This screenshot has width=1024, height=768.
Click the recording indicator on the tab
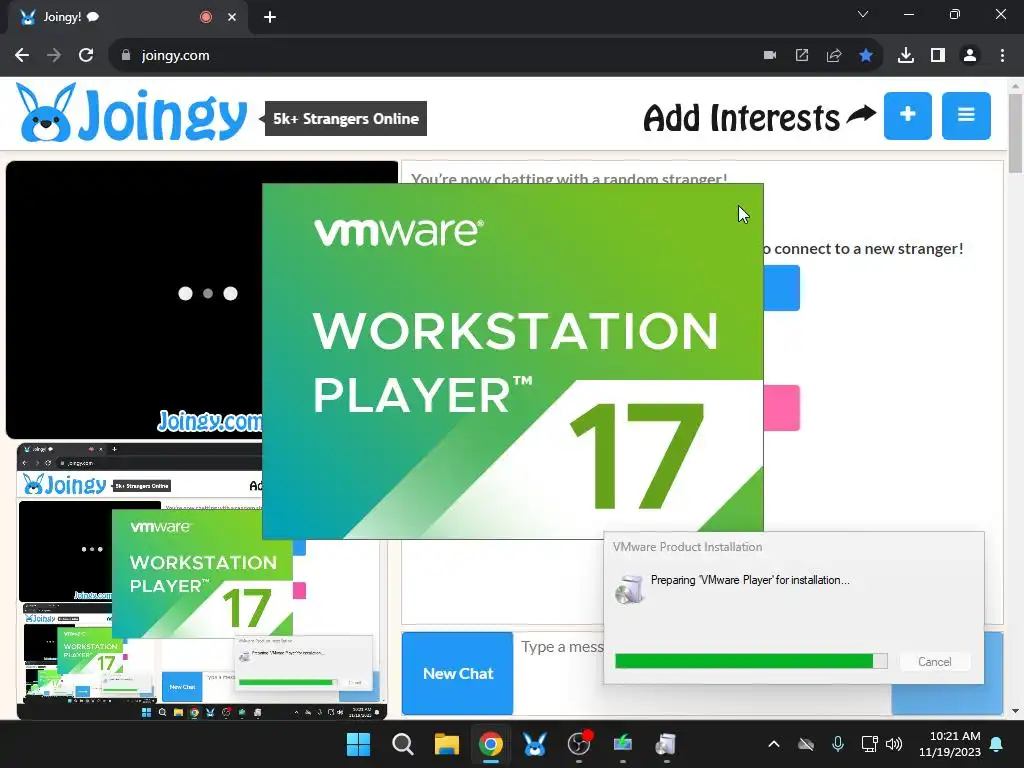[x=206, y=17]
